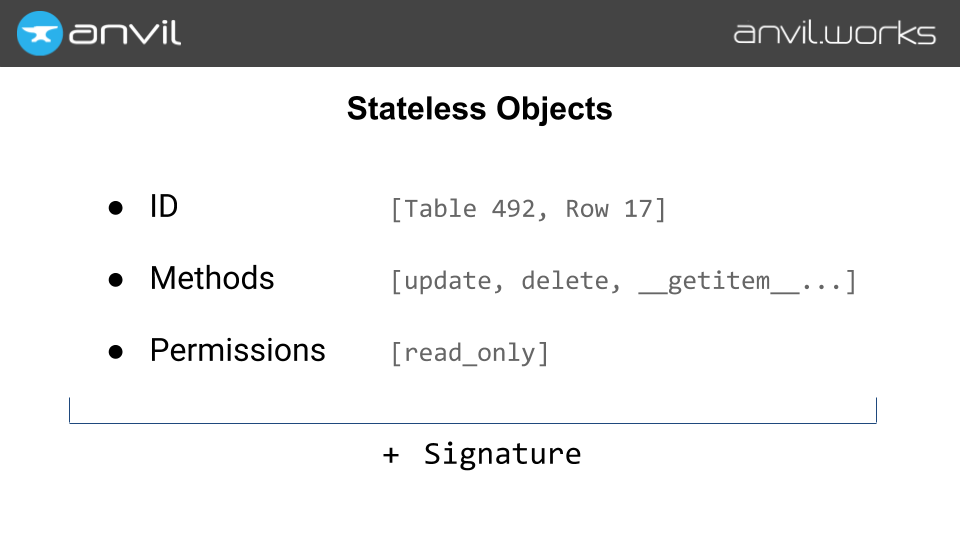Select the "Stateless Objects" slide title
The width and height of the screenshot is (960, 540).
pos(479,108)
